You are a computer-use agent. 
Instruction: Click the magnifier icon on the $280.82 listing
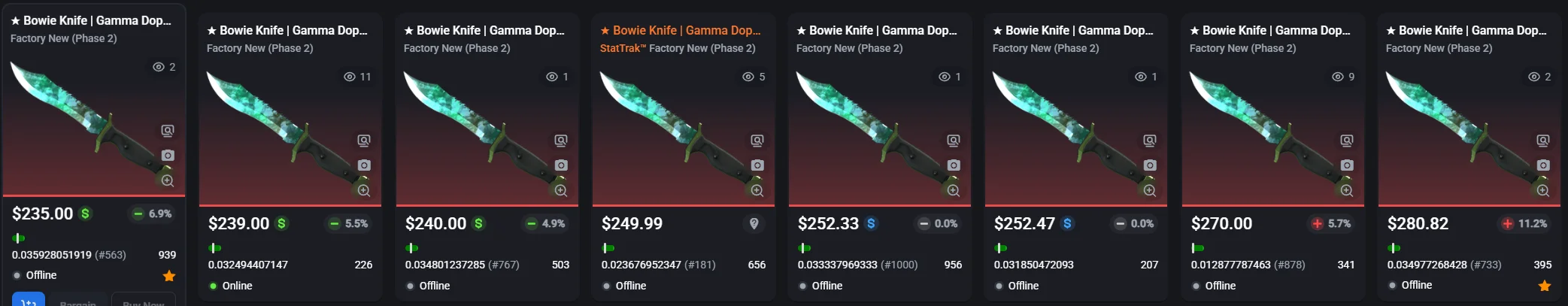(x=1543, y=190)
